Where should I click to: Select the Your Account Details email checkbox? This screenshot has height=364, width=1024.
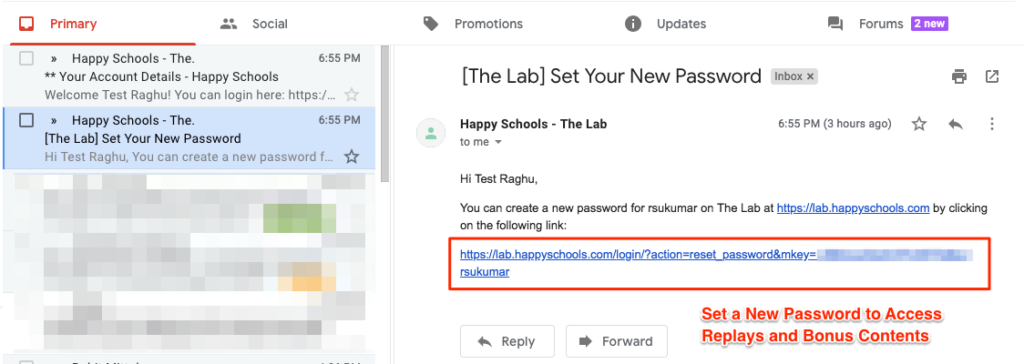tap(26, 59)
